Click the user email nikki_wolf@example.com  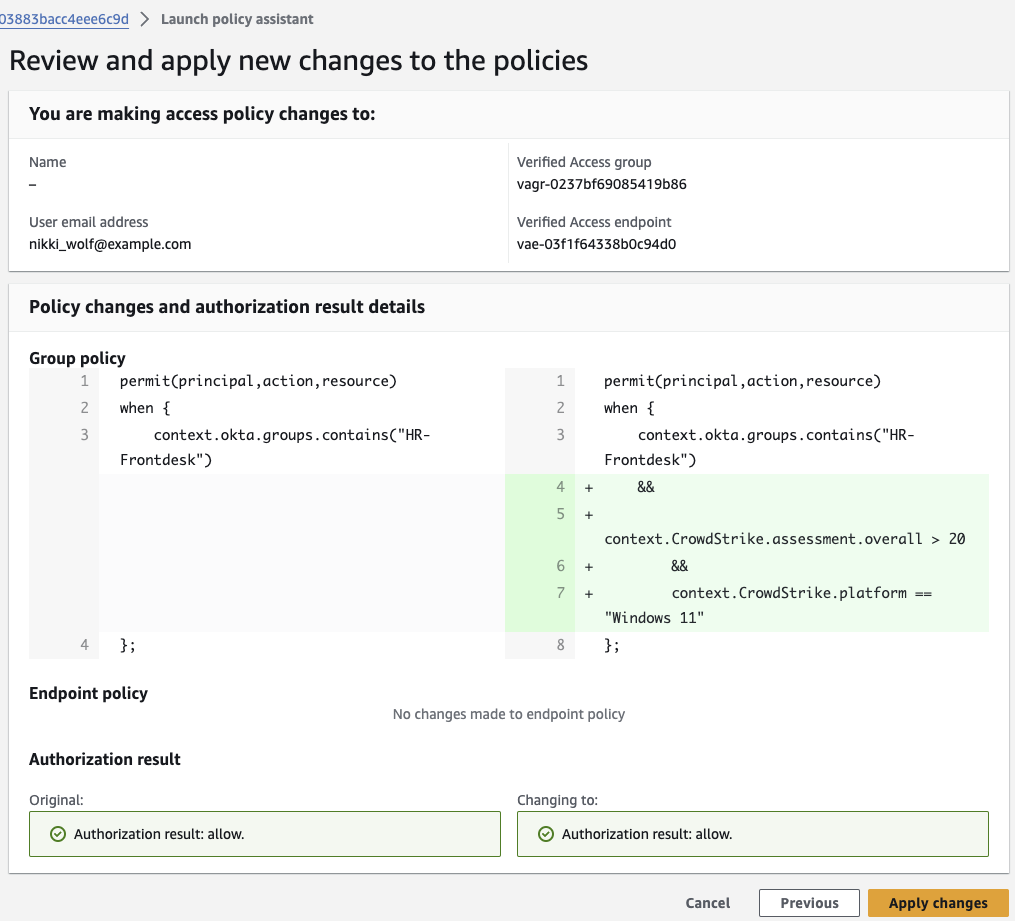tap(109, 243)
